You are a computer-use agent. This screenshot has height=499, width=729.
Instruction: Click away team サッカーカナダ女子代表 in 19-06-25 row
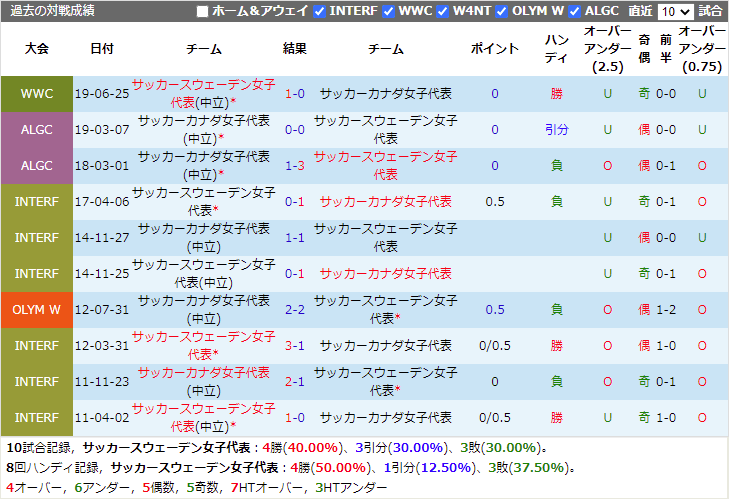(385, 94)
